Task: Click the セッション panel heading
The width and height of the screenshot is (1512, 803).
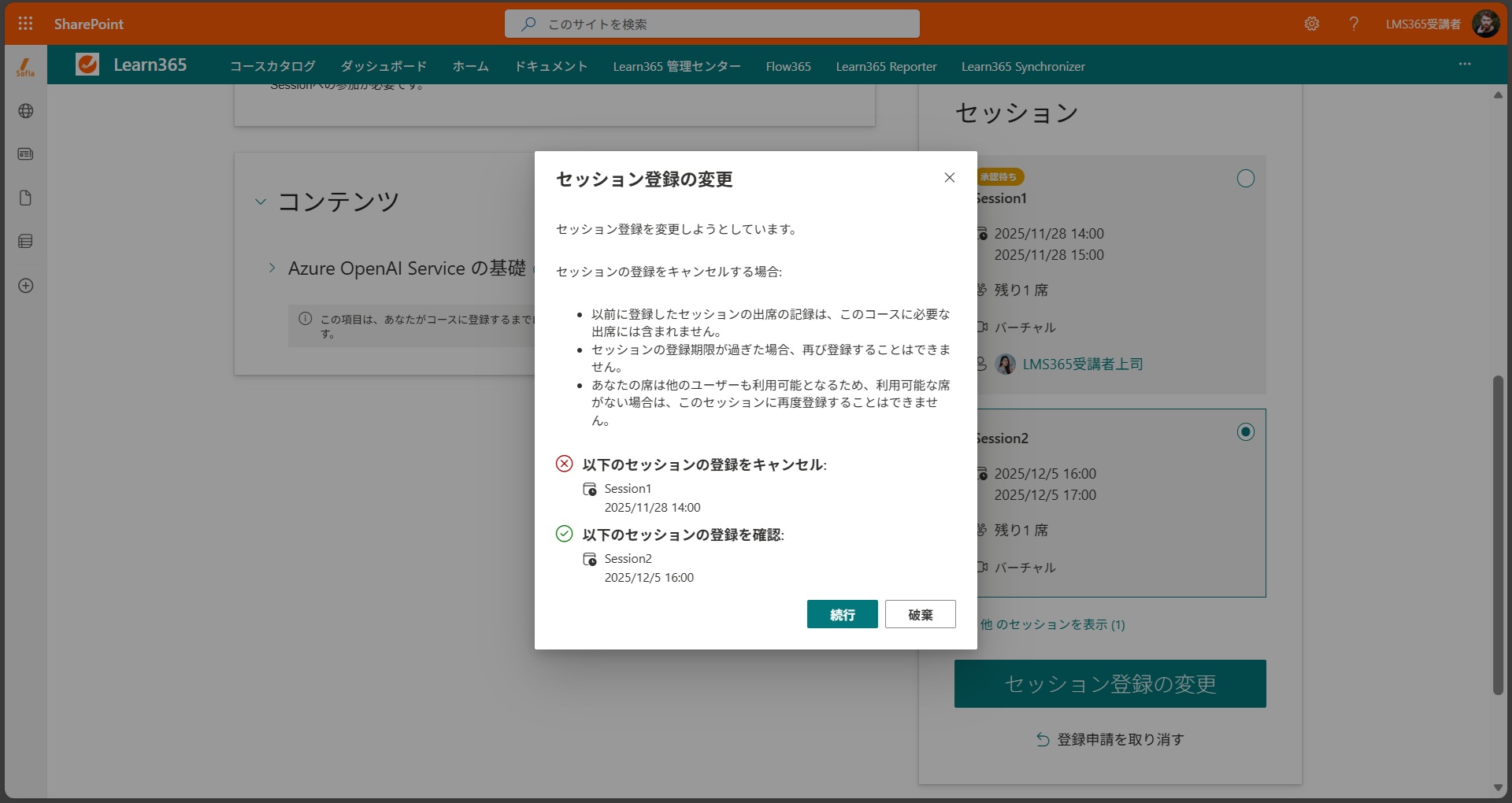Action: point(1017,113)
